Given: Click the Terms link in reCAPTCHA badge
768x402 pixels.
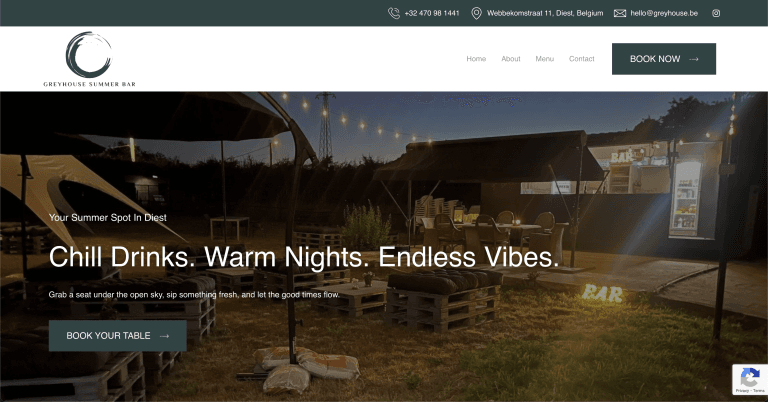Looking at the screenshot, I should 759,391.
